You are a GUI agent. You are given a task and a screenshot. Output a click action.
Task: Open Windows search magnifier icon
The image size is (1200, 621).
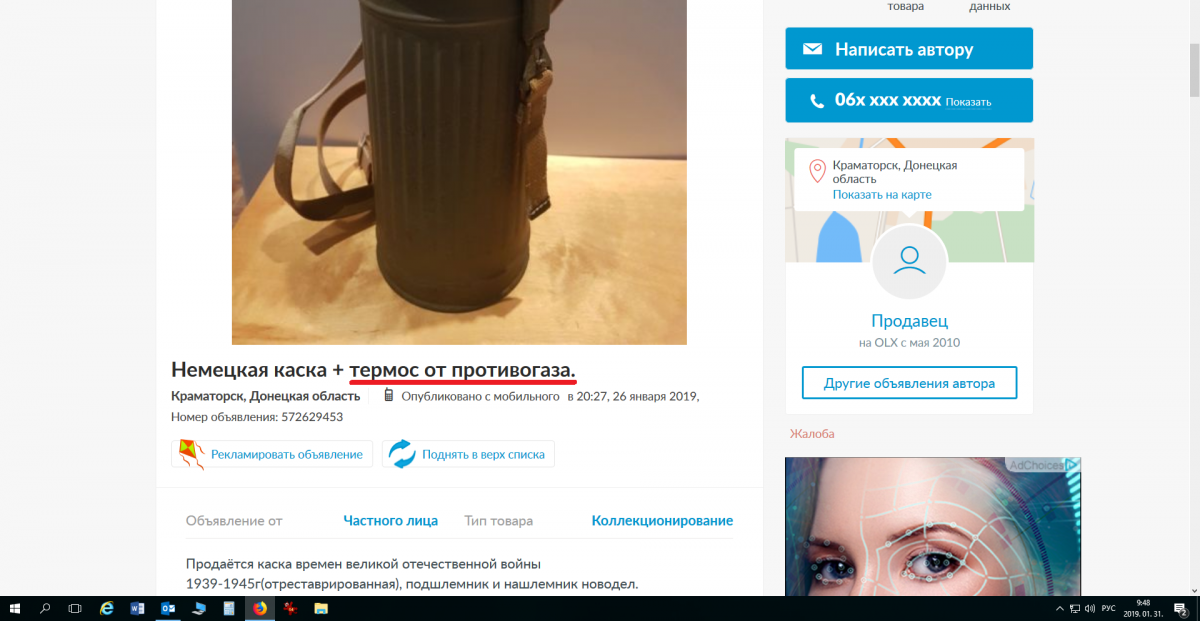(x=45, y=607)
